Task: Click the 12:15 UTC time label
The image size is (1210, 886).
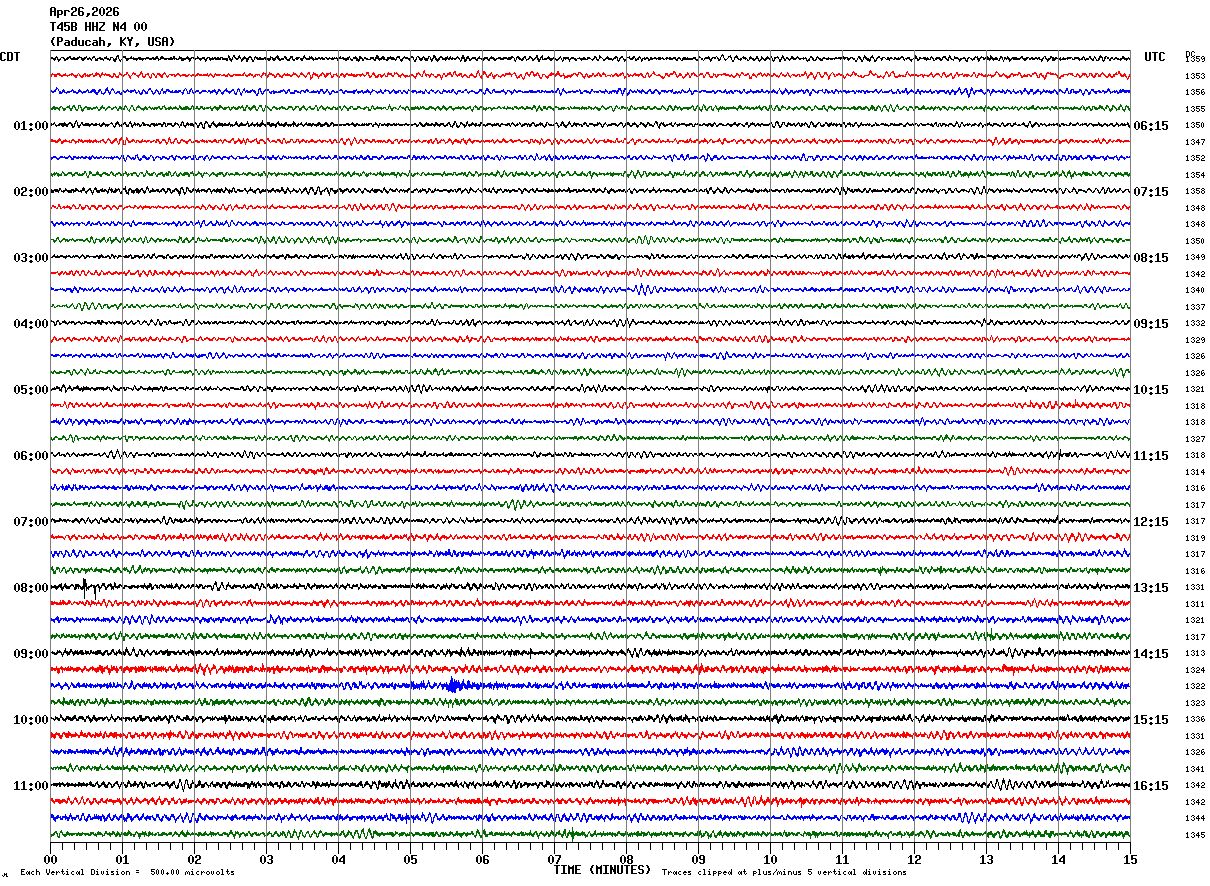Action: point(1150,522)
